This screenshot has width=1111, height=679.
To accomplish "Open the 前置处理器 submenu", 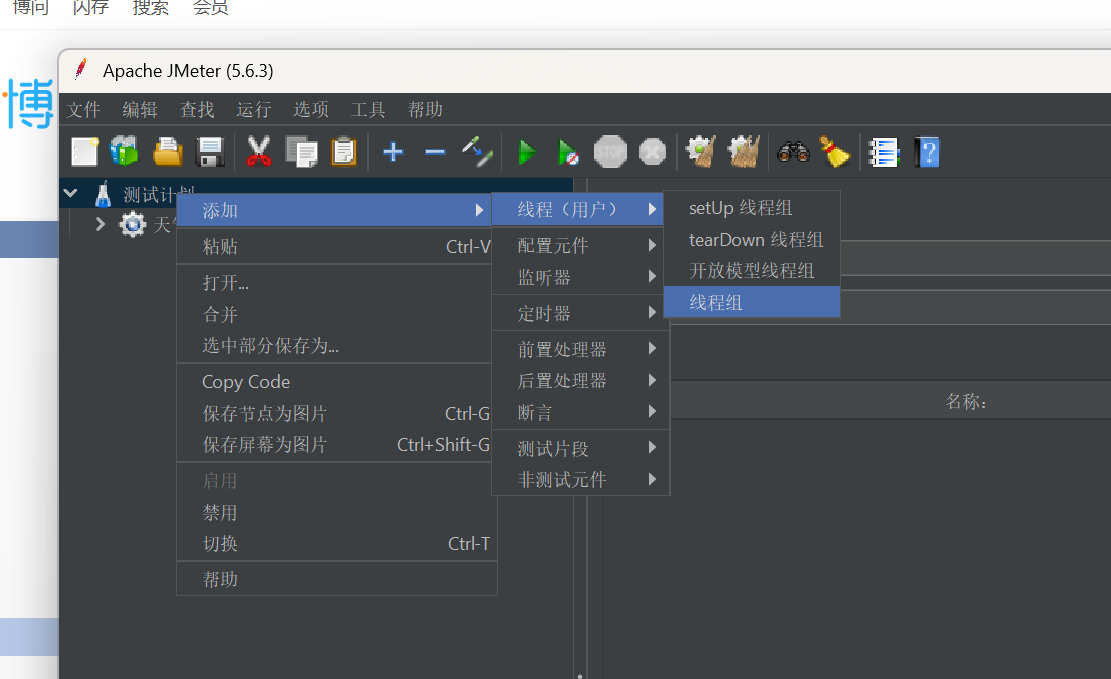I will pyautogui.click(x=580, y=349).
